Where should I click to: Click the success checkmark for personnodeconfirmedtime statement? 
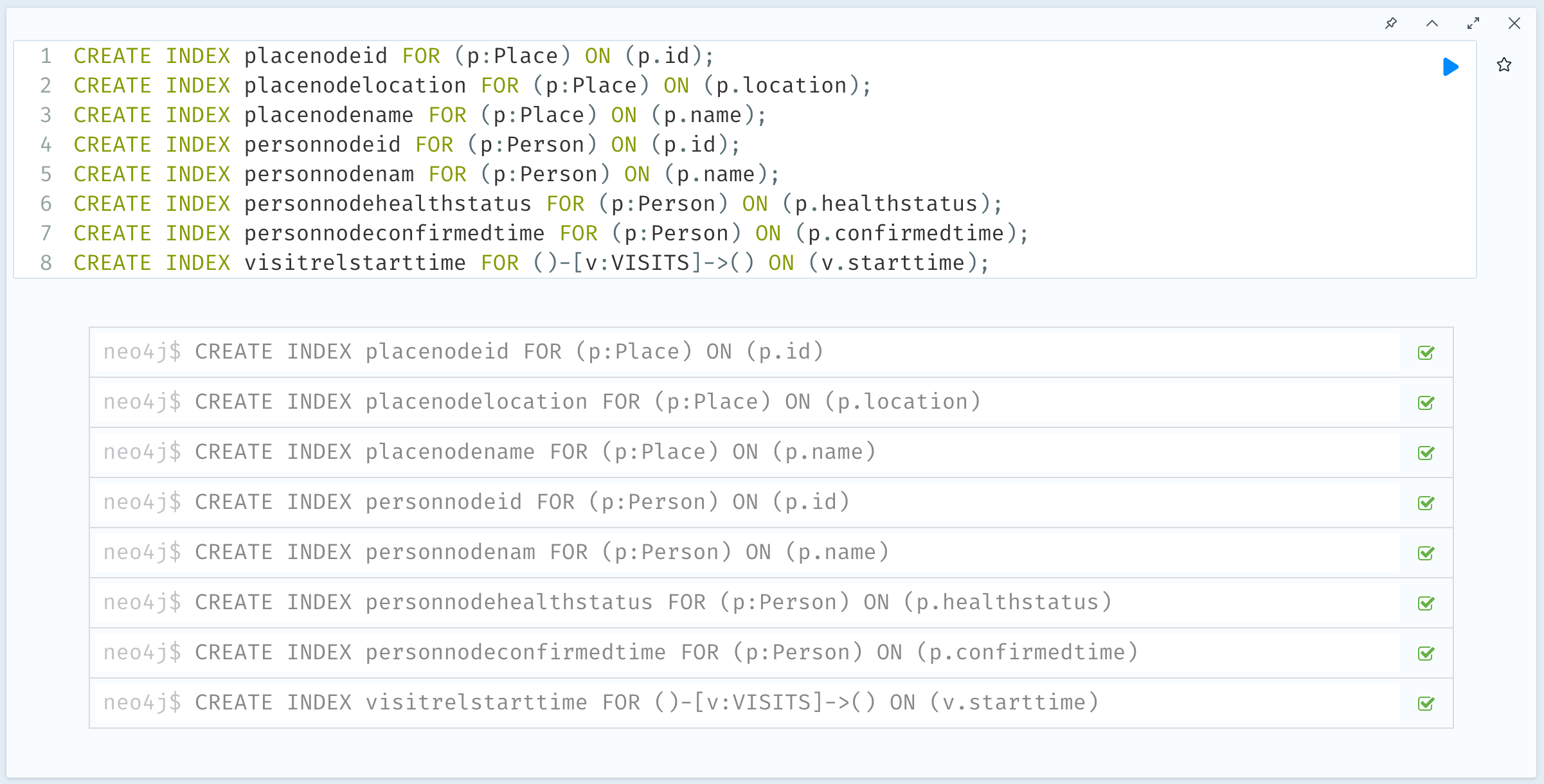tap(1426, 653)
